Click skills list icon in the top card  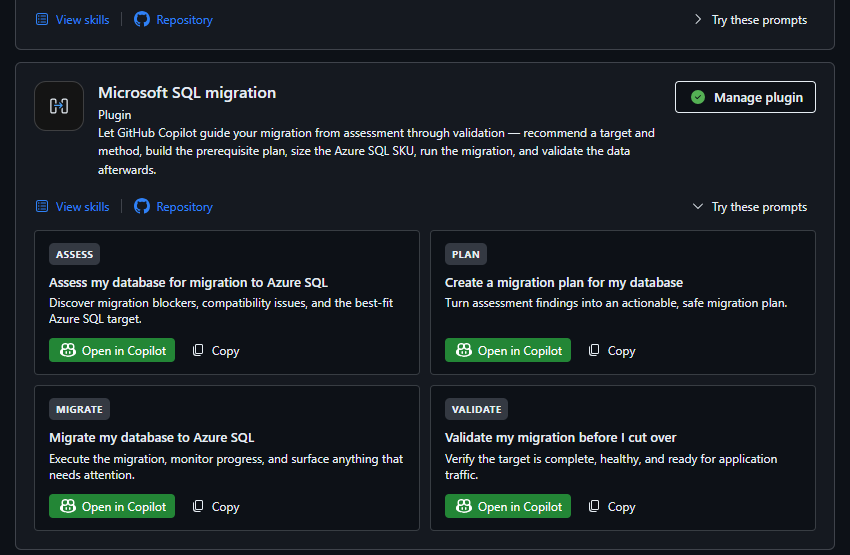pyautogui.click(x=42, y=20)
